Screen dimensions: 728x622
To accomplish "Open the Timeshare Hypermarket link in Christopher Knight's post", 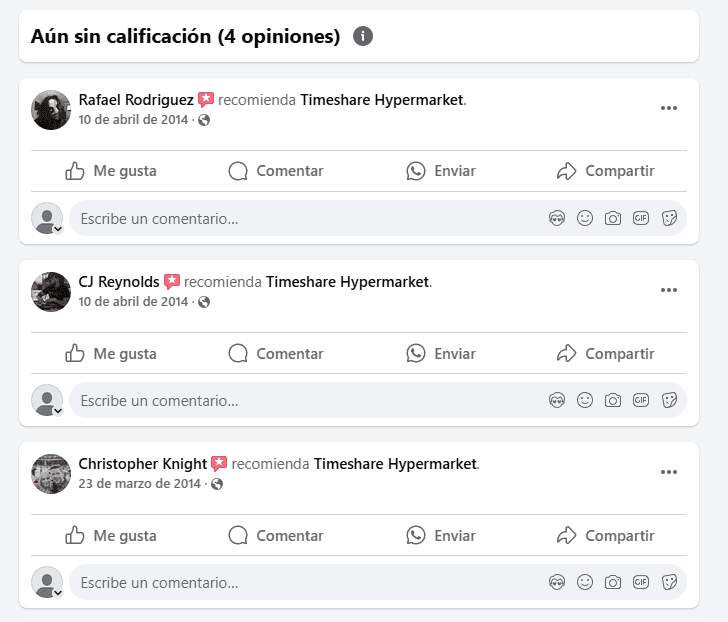I will coord(395,464).
